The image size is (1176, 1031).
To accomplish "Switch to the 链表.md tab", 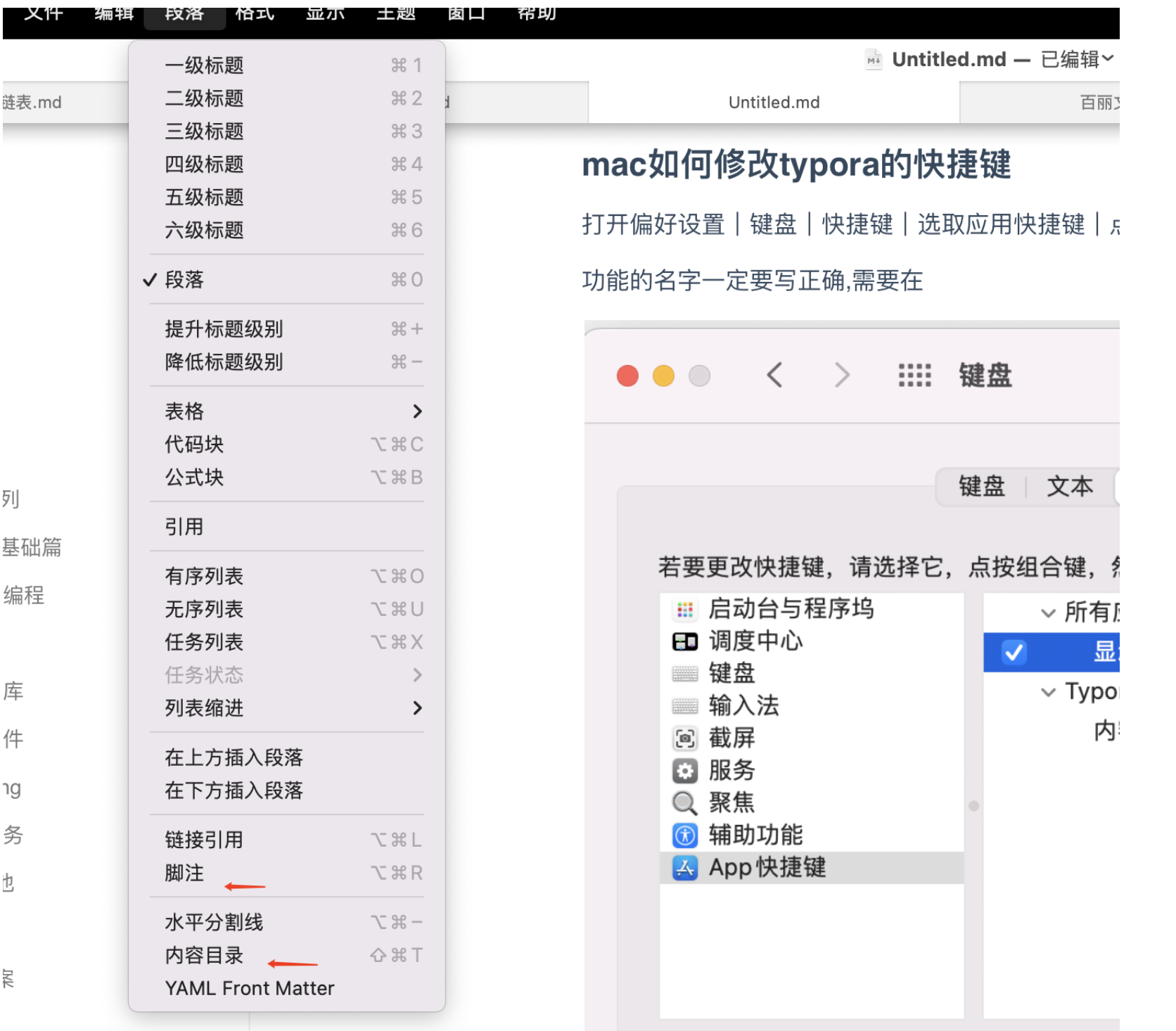I will (x=65, y=103).
